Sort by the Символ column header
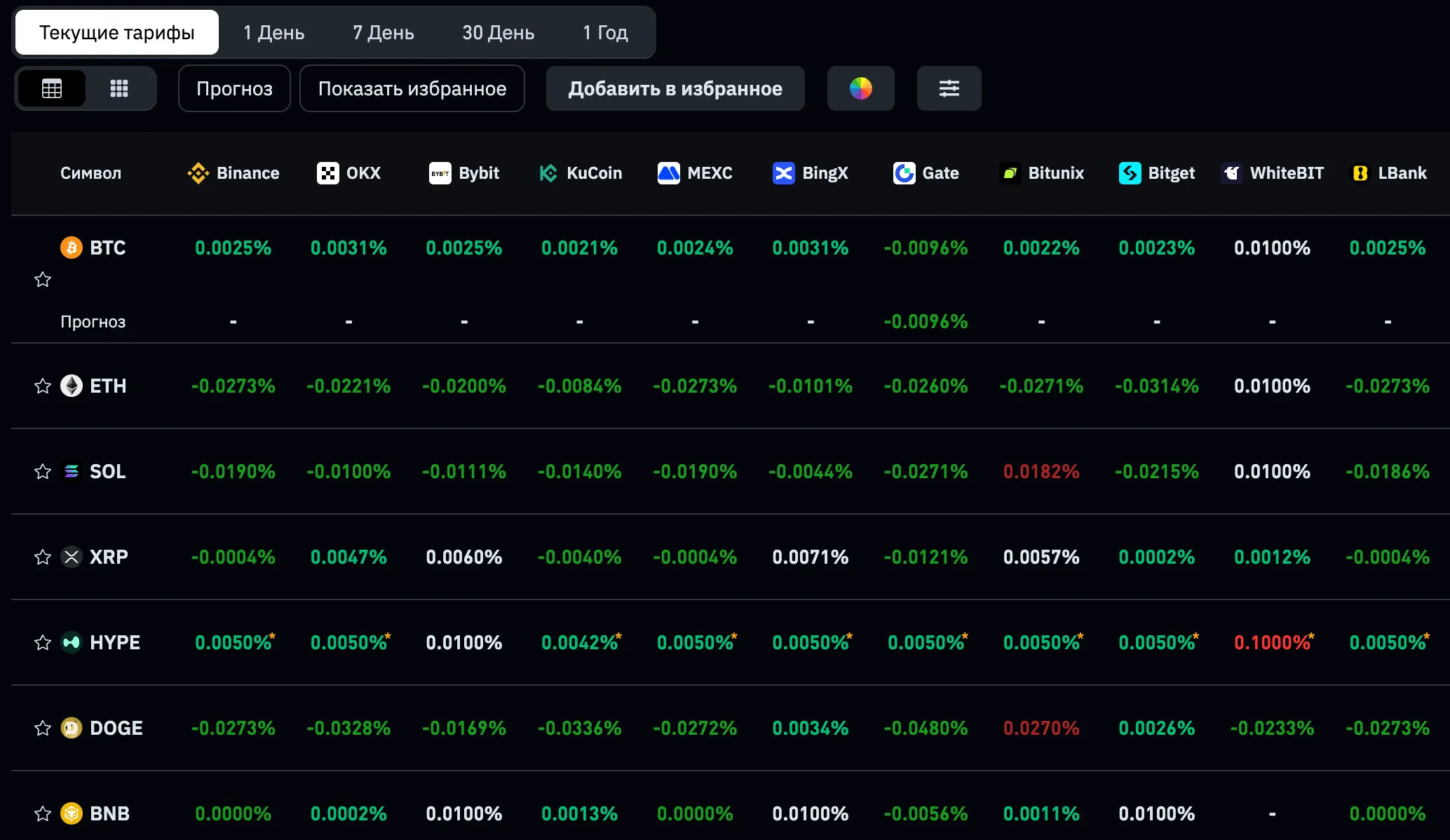1450x840 pixels. point(90,173)
